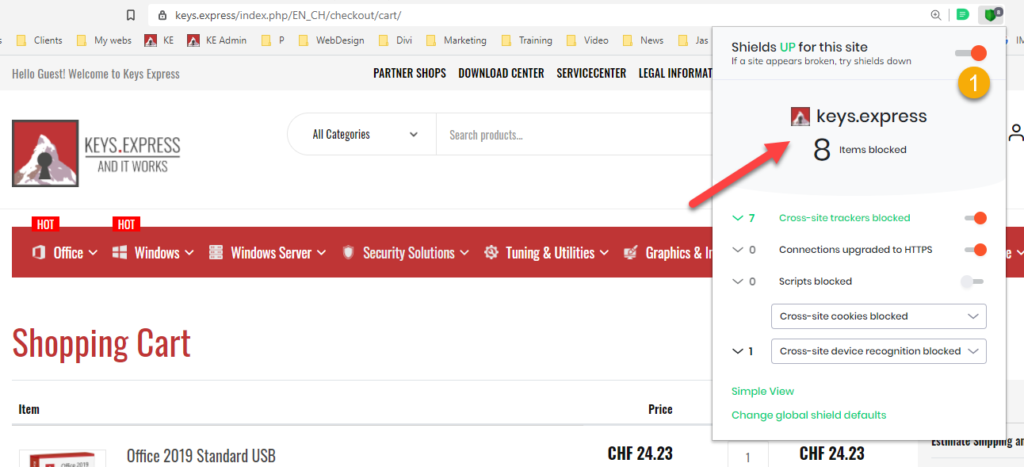Click the bookmark icon left of URL

click(x=130, y=15)
